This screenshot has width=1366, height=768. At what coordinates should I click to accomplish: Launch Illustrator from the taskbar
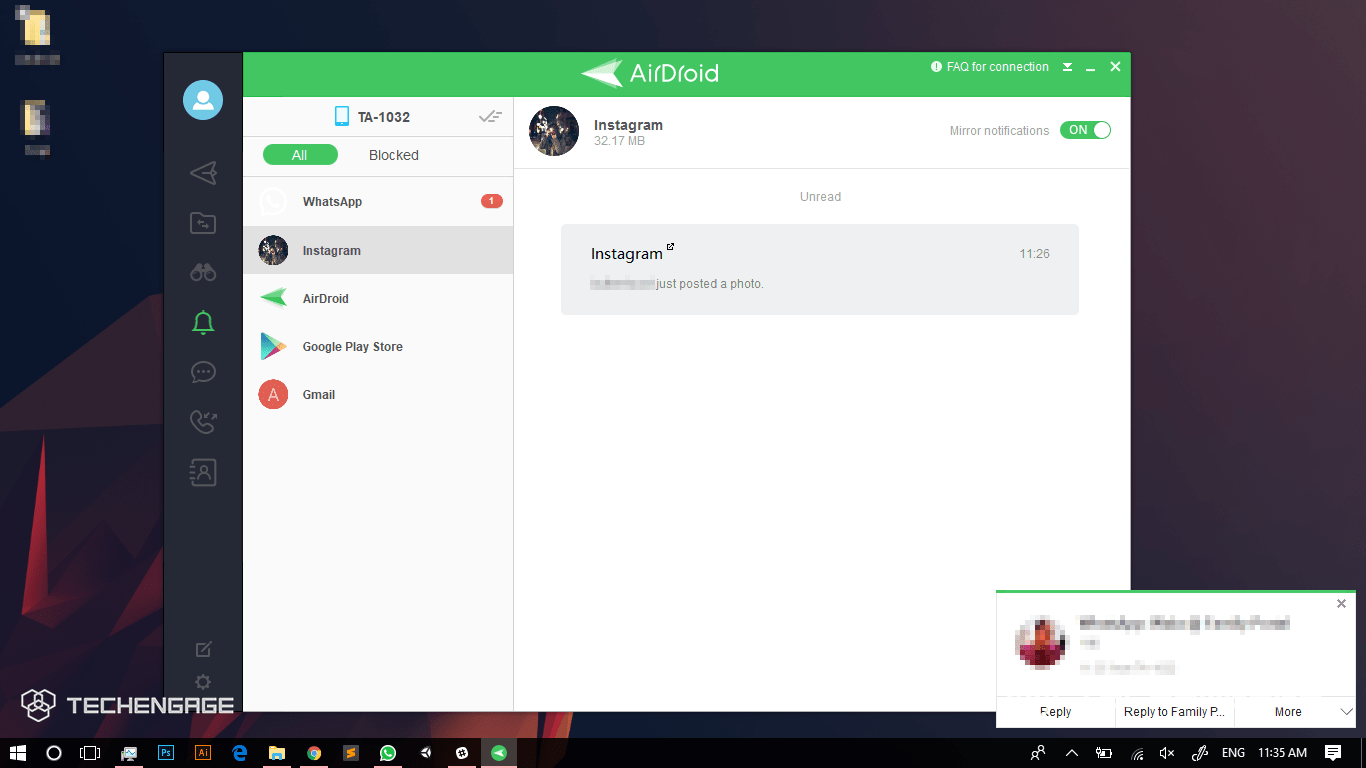203,753
